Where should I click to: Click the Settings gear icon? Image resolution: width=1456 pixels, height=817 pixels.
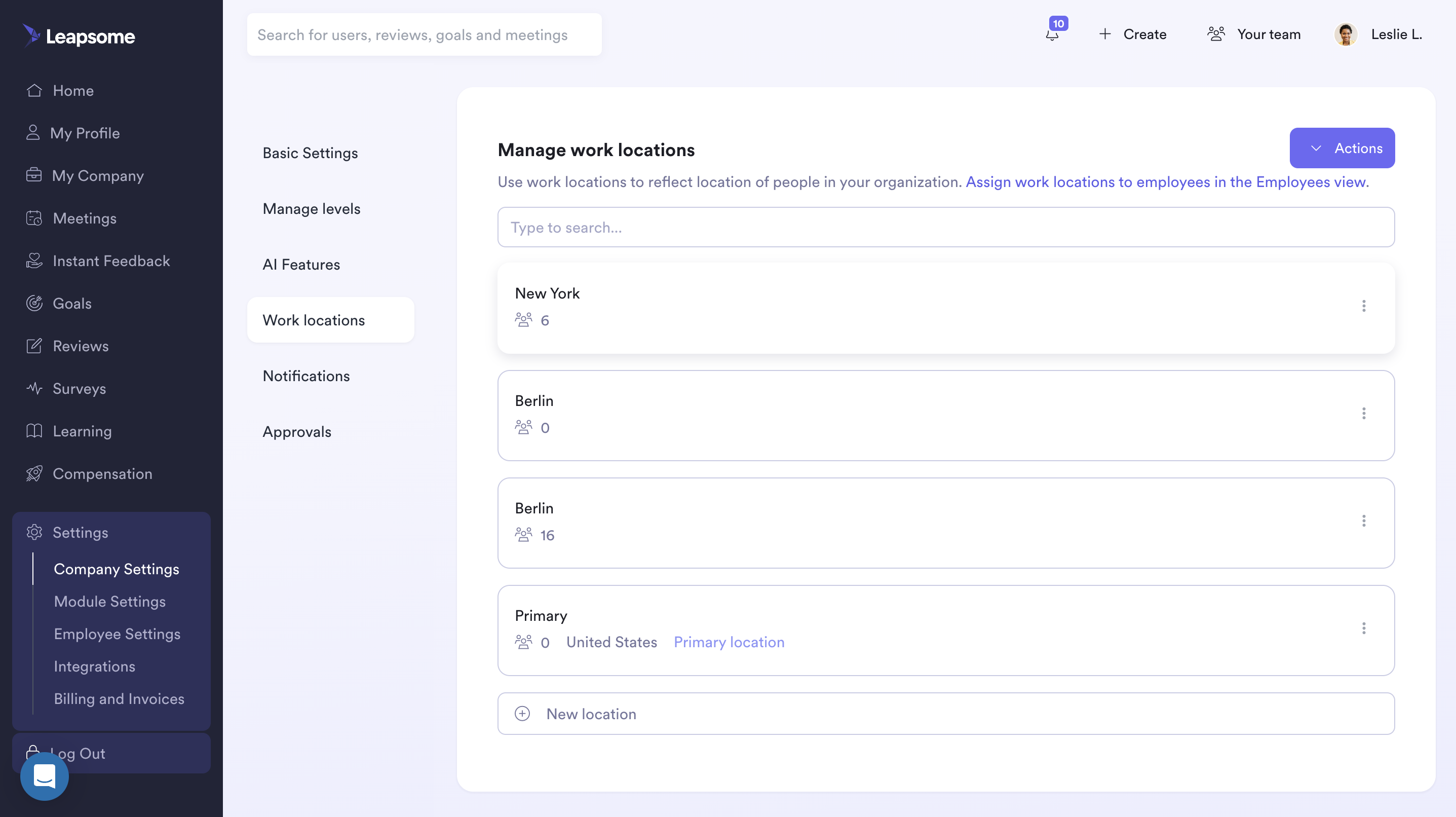point(34,532)
